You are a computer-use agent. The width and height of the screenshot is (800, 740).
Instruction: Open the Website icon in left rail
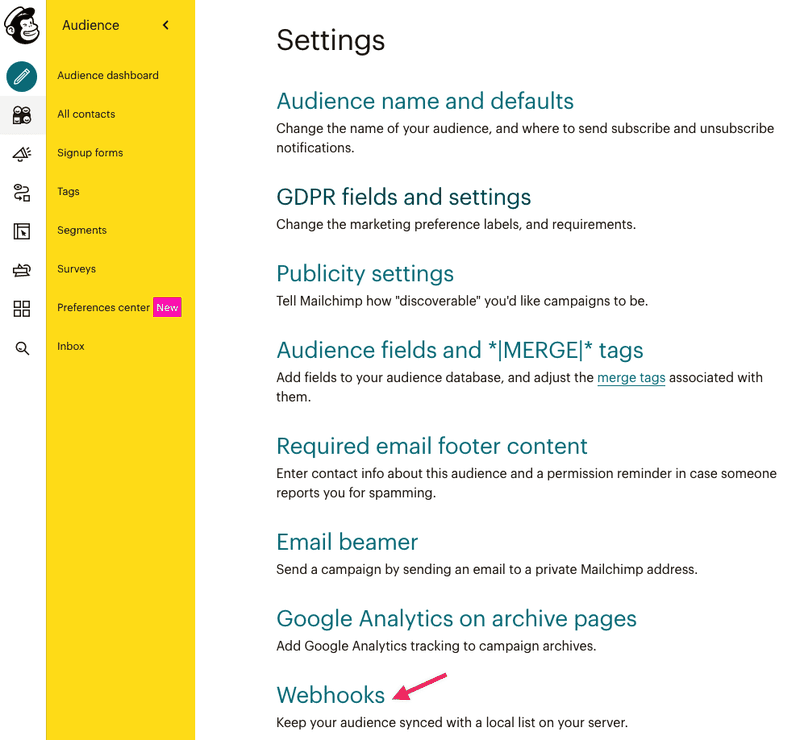(x=22, y=231)
